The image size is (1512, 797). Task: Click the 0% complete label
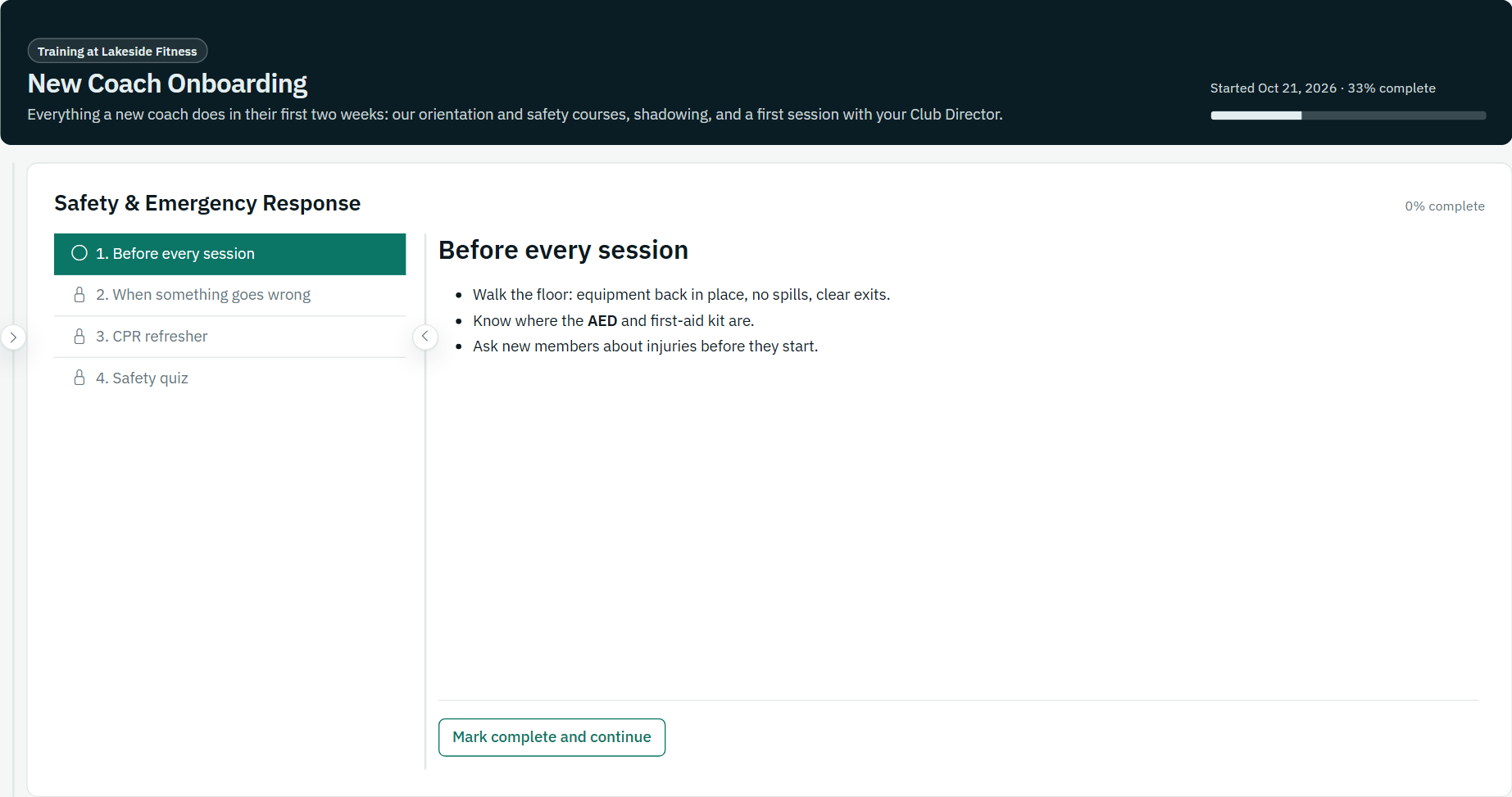(1445, 206)
